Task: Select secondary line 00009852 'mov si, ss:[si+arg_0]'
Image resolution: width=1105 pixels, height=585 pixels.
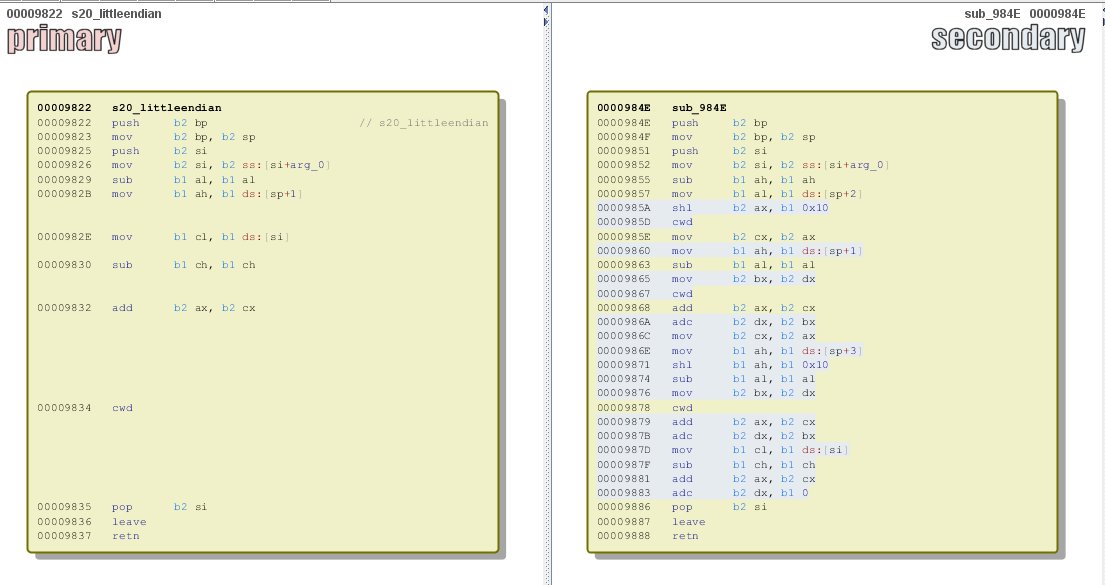Action: click(x=743, y=165)
